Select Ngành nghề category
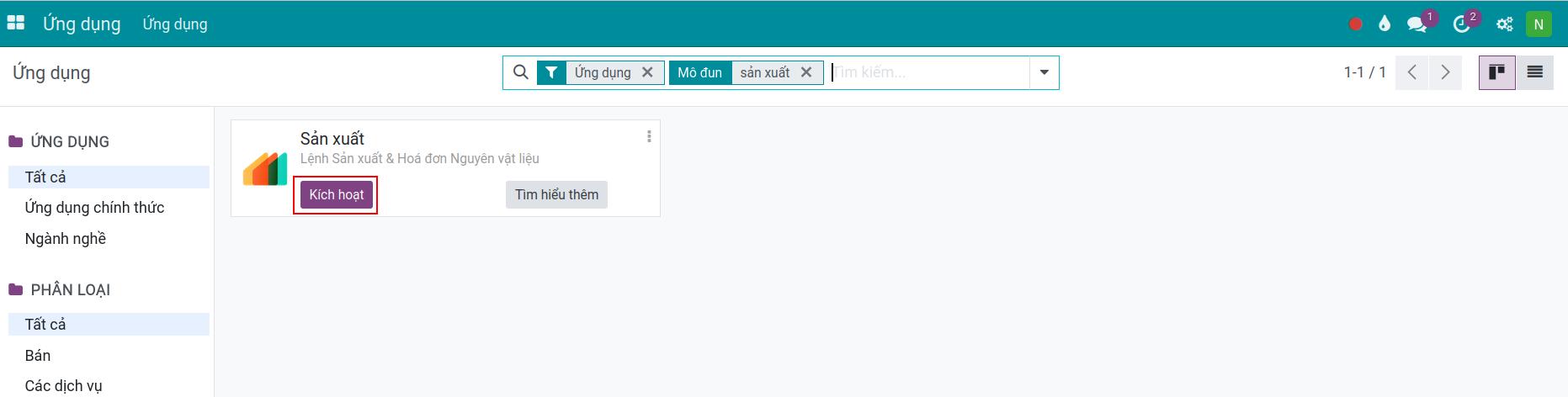This screenshot has width=1568, height=397. 109,239
